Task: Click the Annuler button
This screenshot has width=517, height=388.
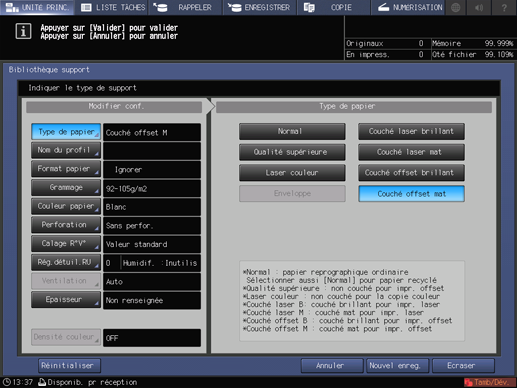Action: (x=332, y=366)
